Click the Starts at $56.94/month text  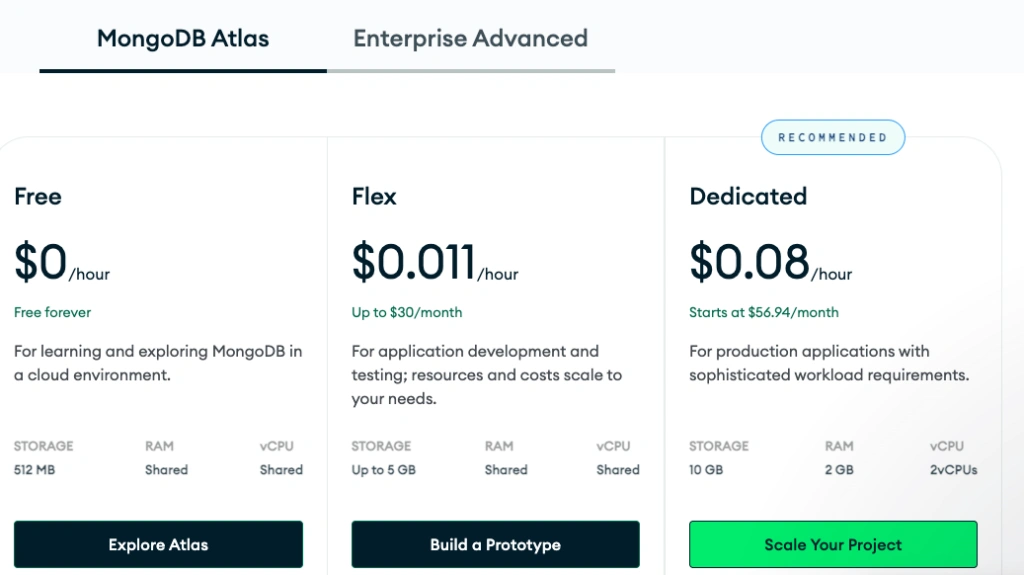tap(764, 313)
